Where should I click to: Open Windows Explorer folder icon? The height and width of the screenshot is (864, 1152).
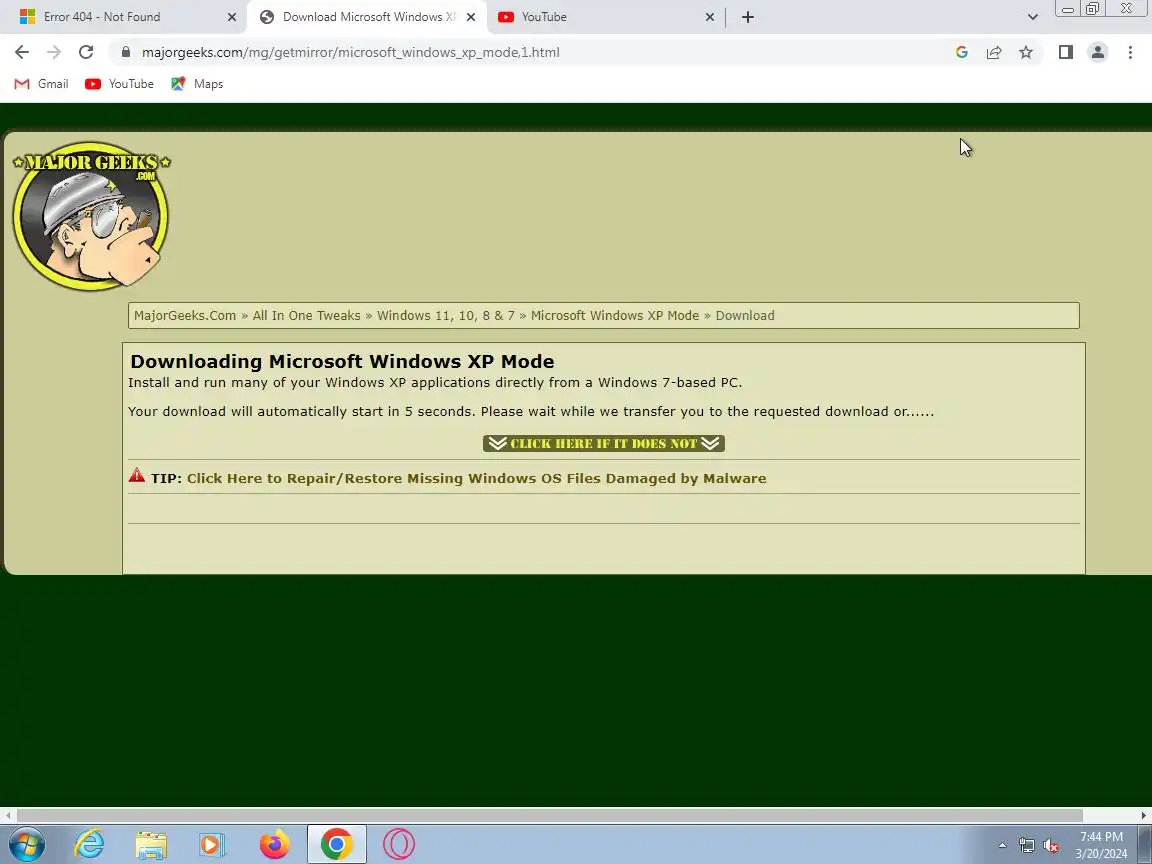[151, 845]
